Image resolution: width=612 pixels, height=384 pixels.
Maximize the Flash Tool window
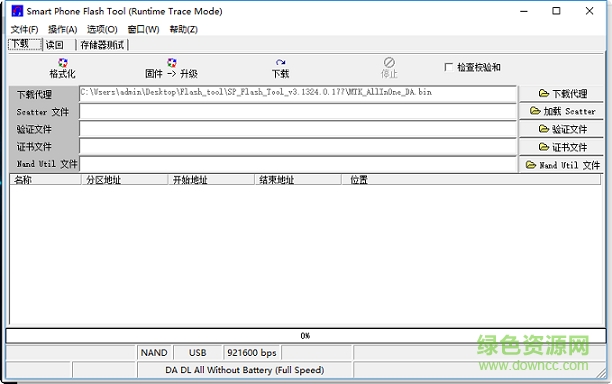tap(556, 11)
